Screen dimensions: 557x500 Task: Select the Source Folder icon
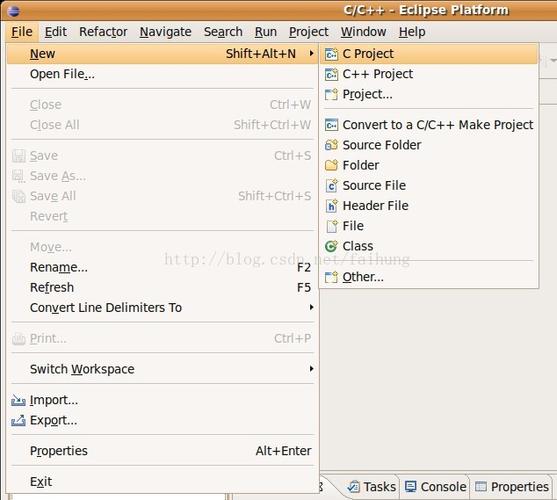tap(331, 145)
